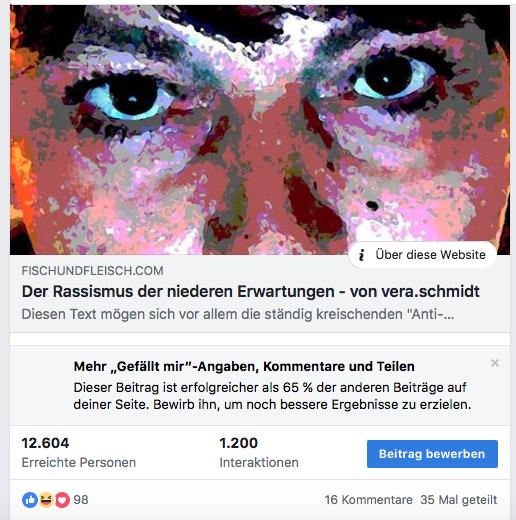Open the 16 Kommentare link
The height and width of the screenshot is (520, 516).
[x=368, y=500]
